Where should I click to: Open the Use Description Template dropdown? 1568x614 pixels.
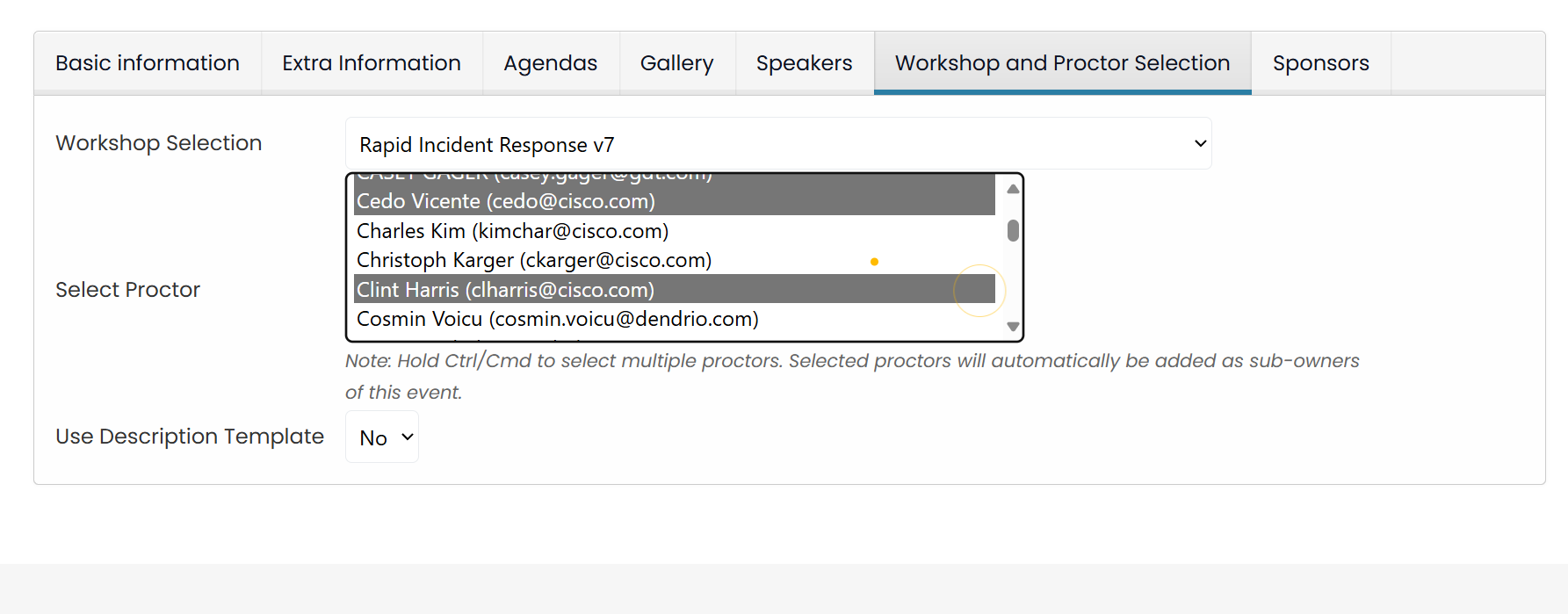(382, 437)
